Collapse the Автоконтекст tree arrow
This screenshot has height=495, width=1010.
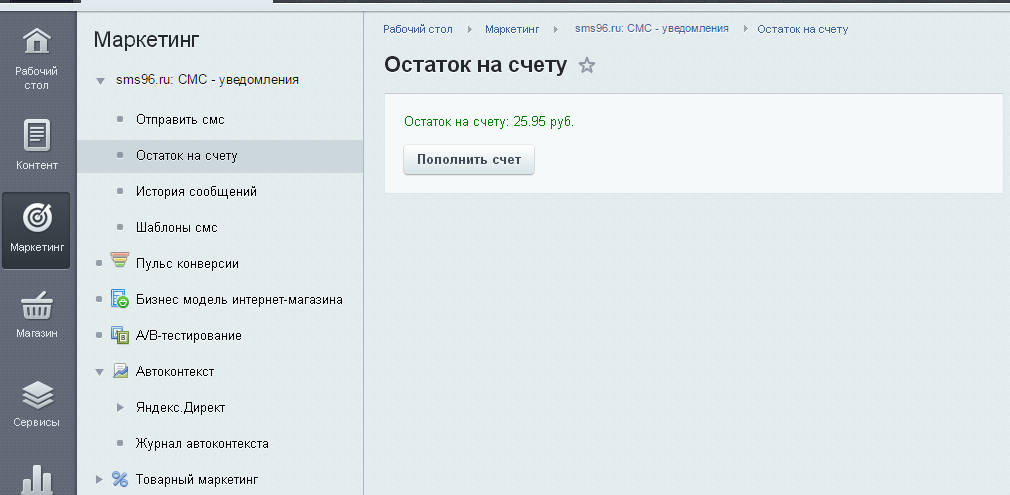(x=100, y=372)
